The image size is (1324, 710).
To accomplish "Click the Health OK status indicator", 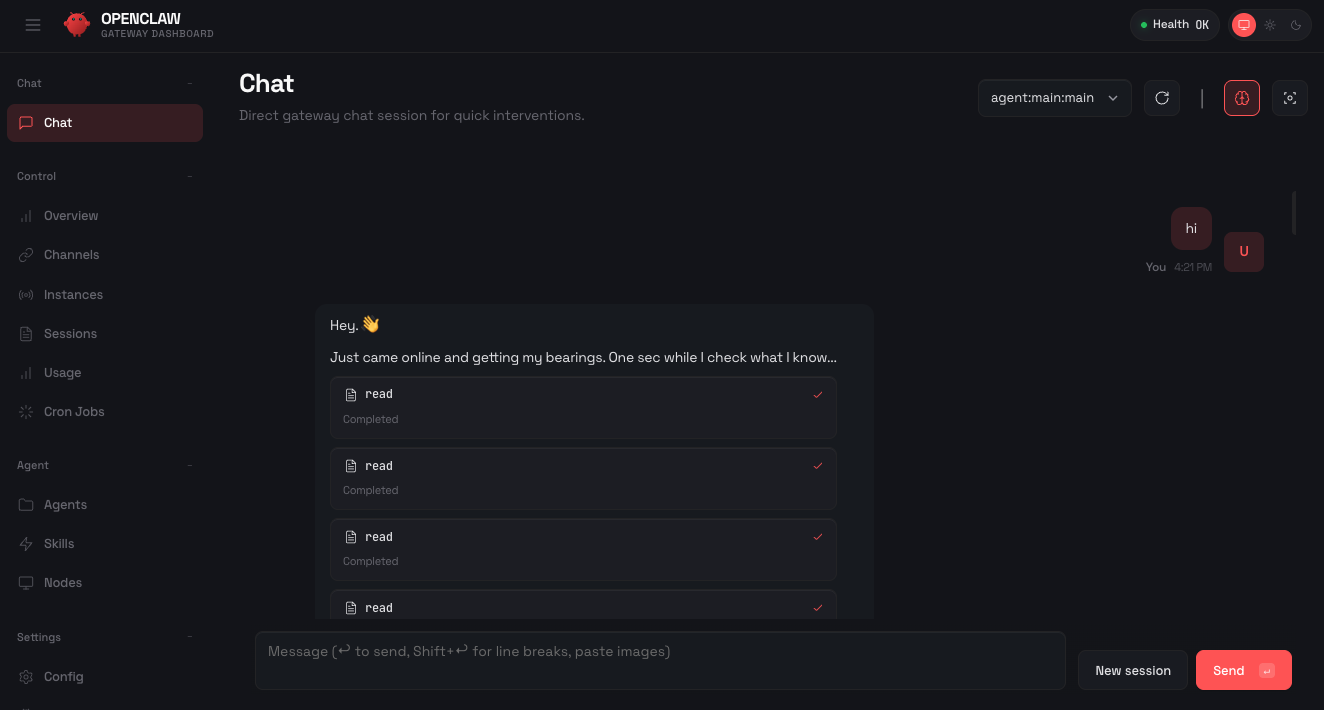I will (x=1175, y=25).
